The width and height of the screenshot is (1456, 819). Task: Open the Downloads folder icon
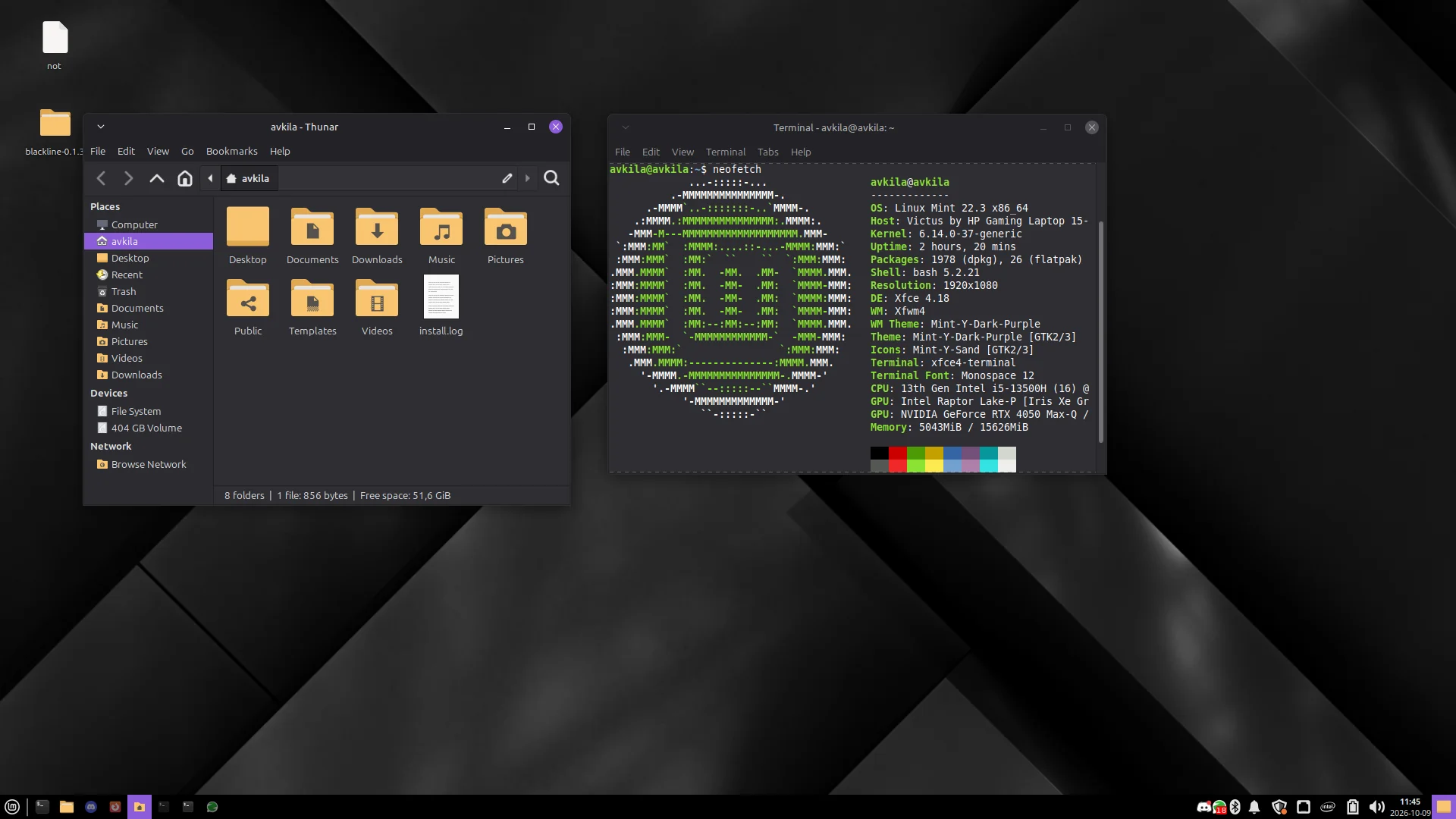click(377, 236)
